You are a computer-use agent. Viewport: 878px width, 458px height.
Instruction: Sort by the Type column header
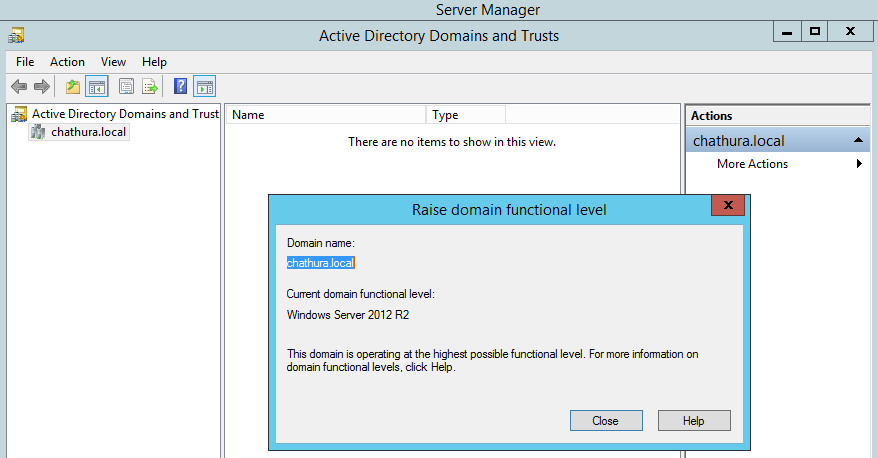coord(466,115)
